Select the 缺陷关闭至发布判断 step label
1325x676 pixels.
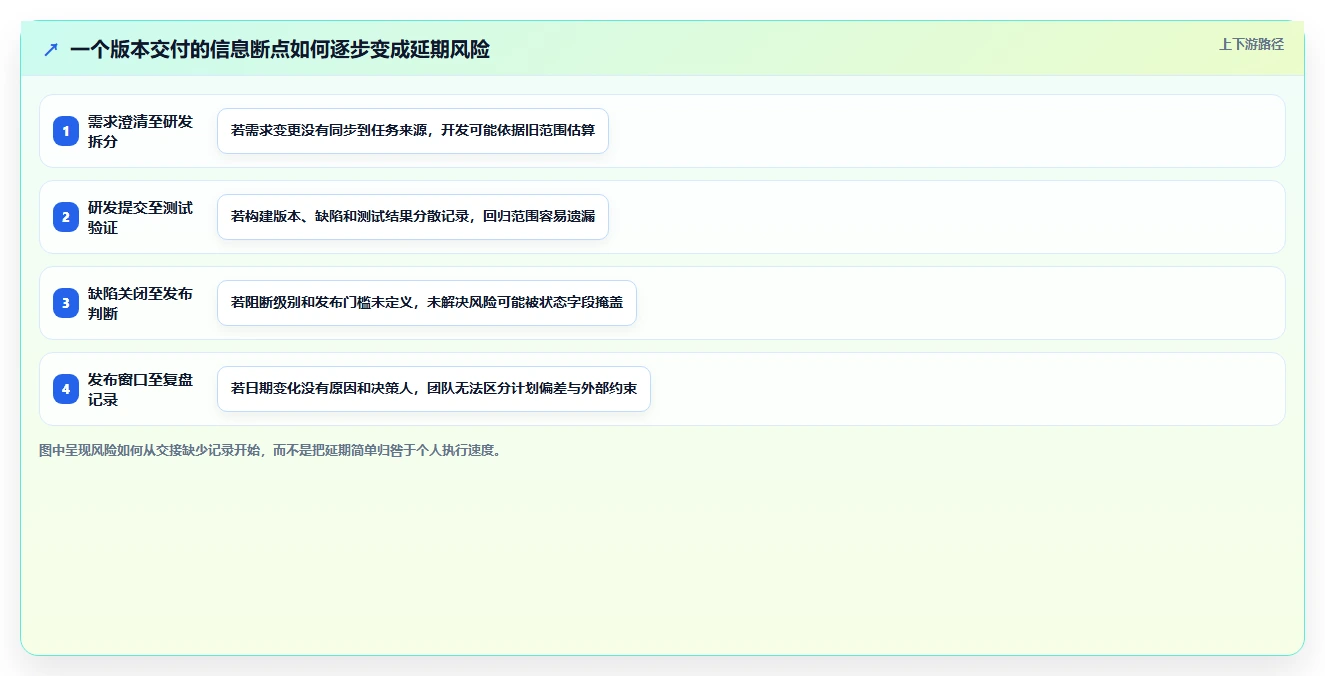[x=140, y=303]
